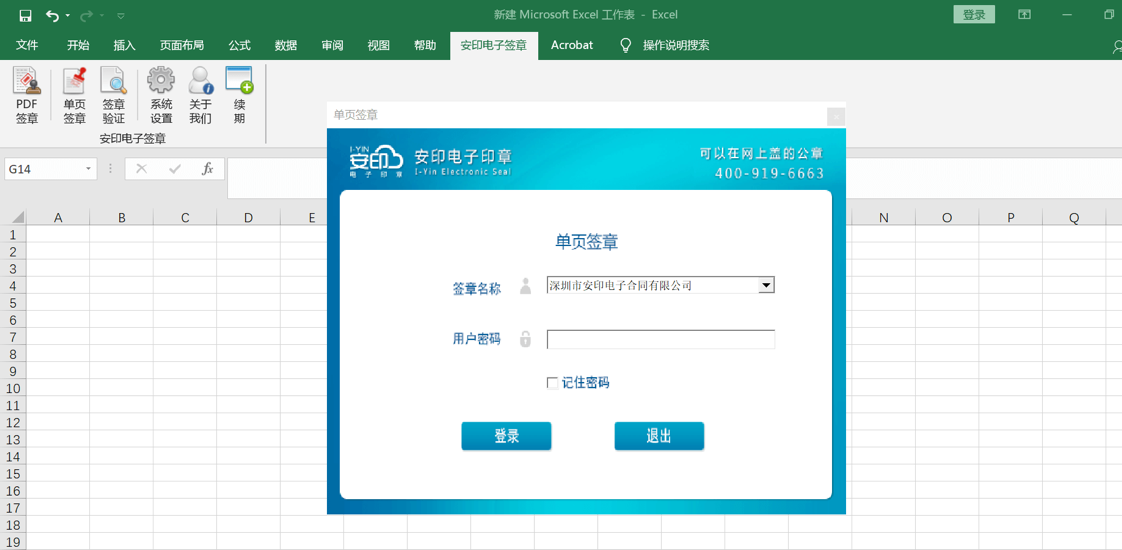Click the 退出 button in dialog

[659, 436]
